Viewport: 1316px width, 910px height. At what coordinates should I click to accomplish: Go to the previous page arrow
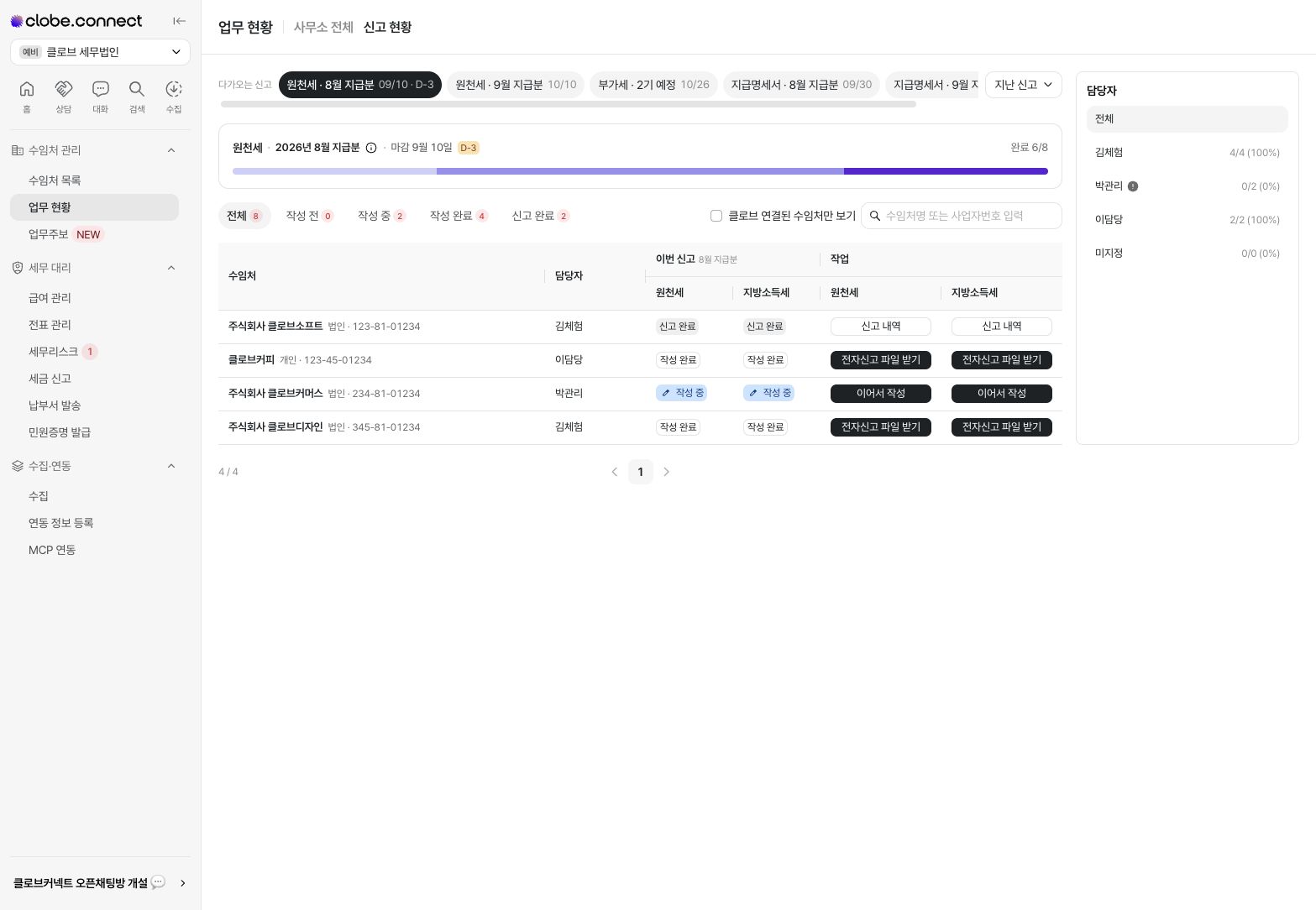(x=615, y=472)
